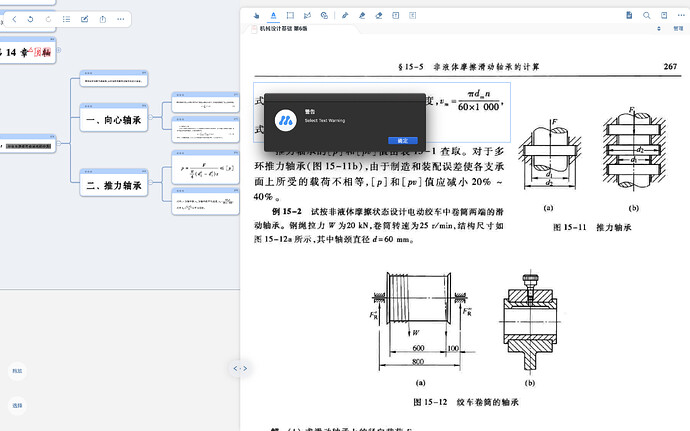Collapse children of 一、向心轴承 node

click(x=150, y=117)
